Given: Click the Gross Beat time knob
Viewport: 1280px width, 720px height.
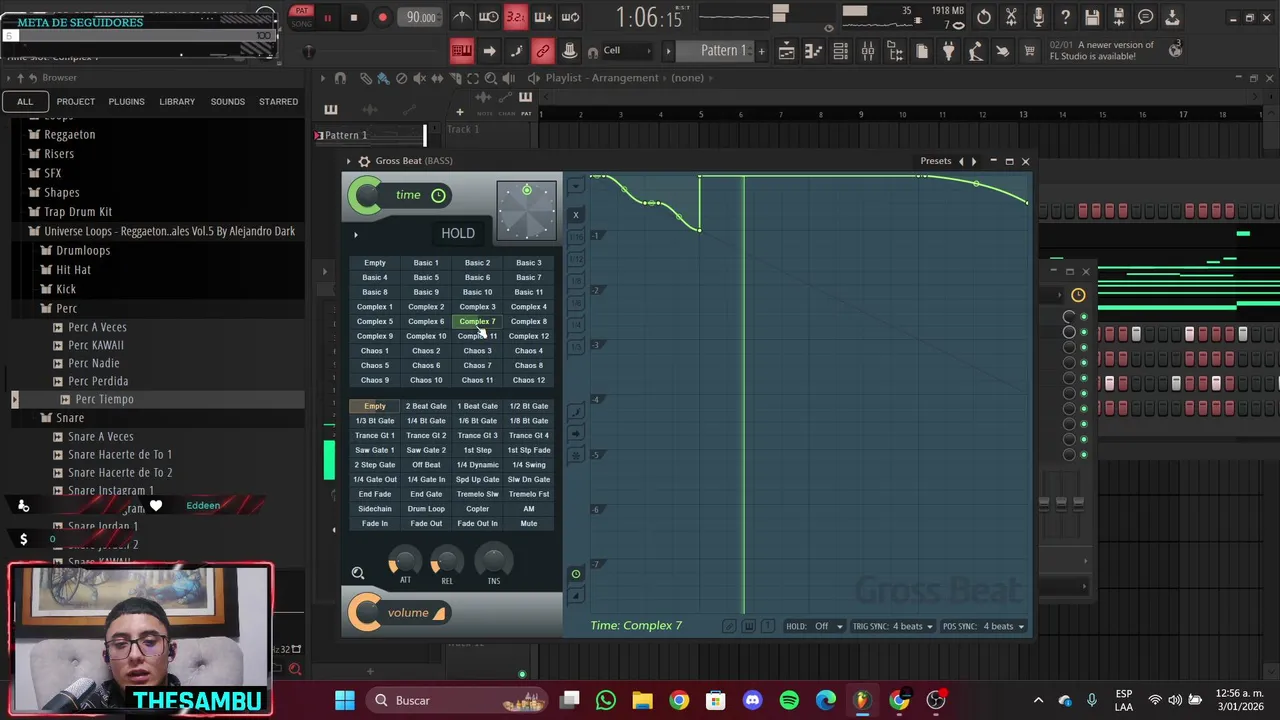Looking at the screenshot, I should tap(368, 195).
